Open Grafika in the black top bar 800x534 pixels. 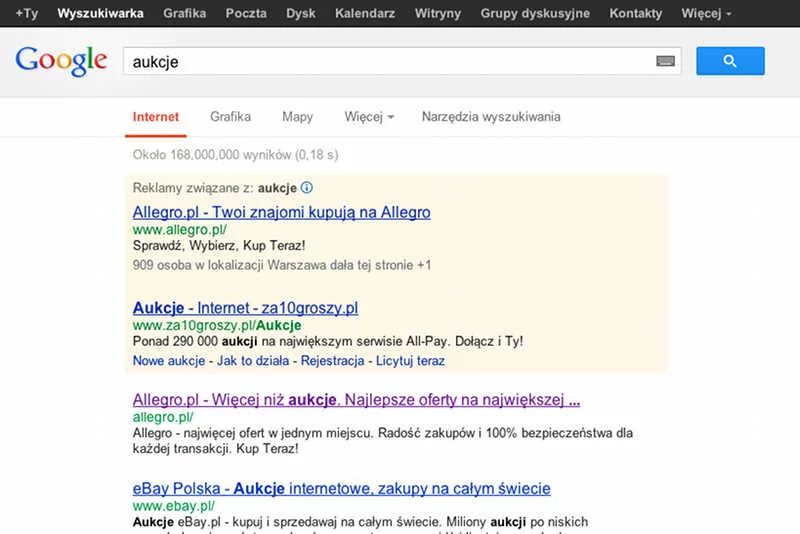pyautogui.click(x=185, y=13)
